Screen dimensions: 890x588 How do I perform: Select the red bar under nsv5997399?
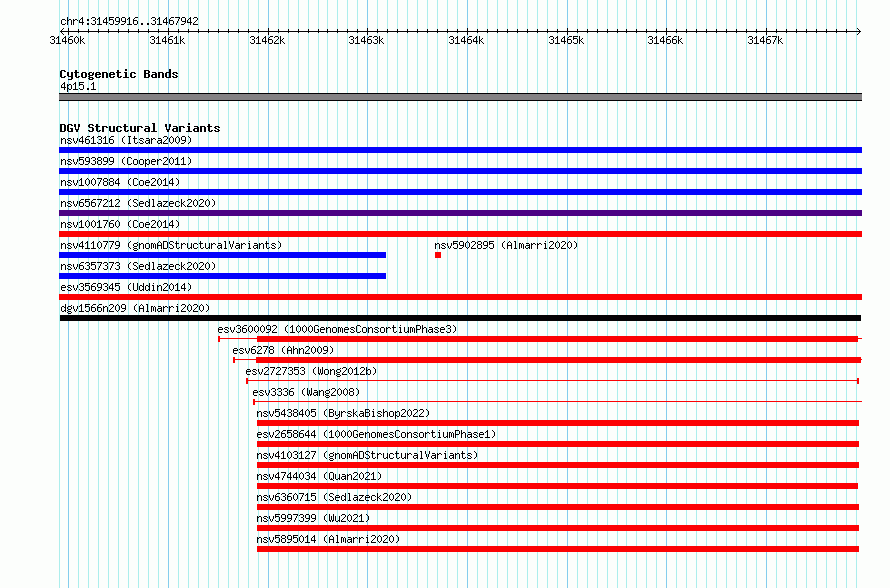(558, 528)
